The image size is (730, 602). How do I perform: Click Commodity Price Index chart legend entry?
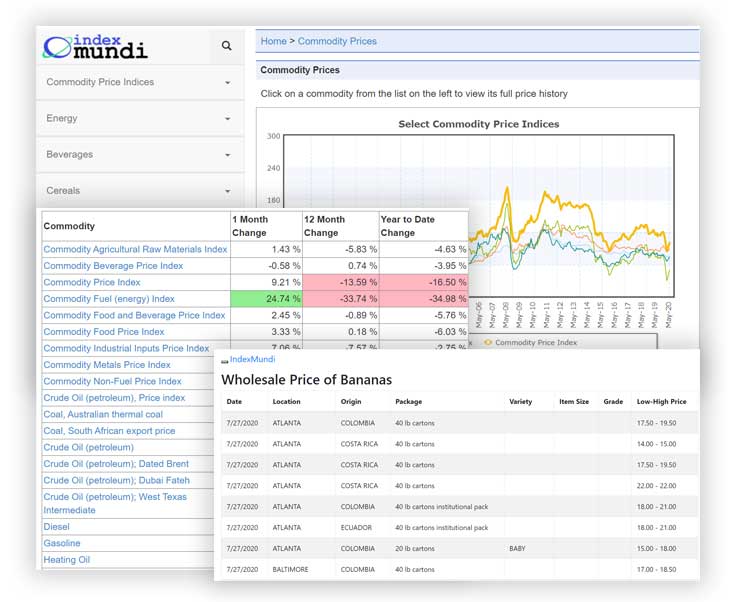[x=531, y=343]
